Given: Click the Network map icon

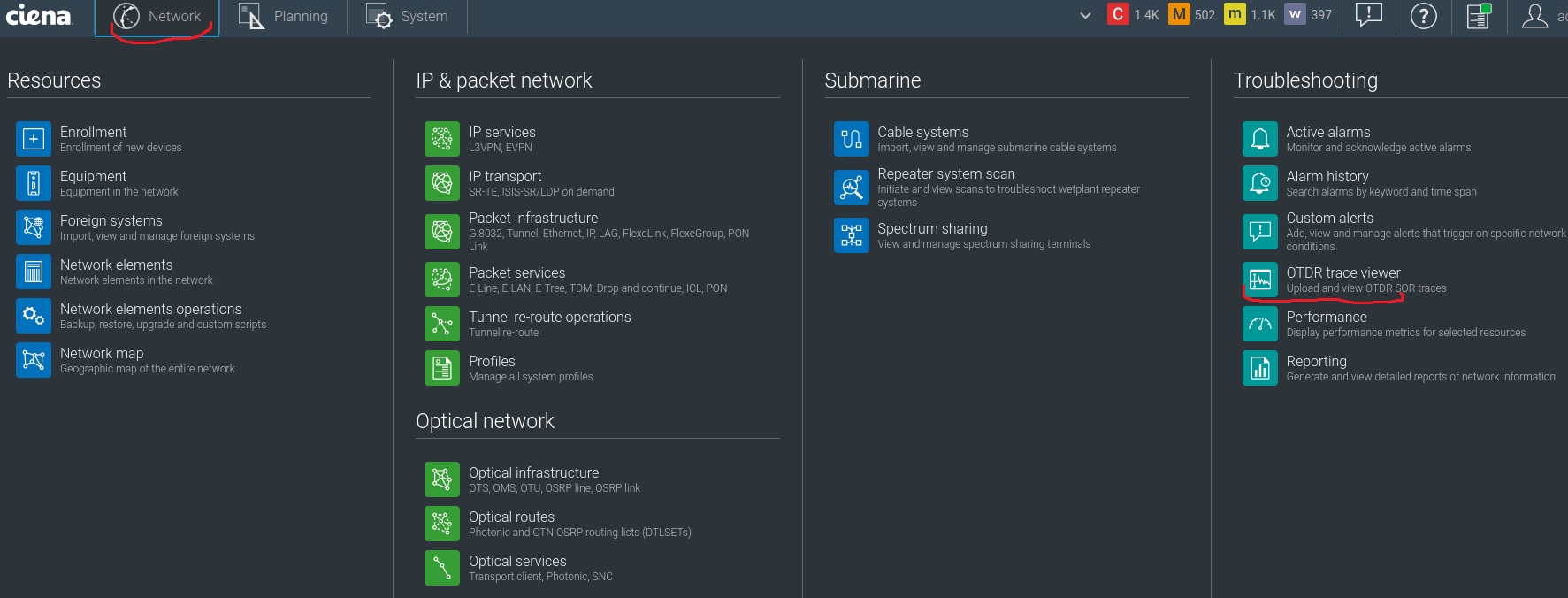Looking at the screenshot, I should point(34,360).
